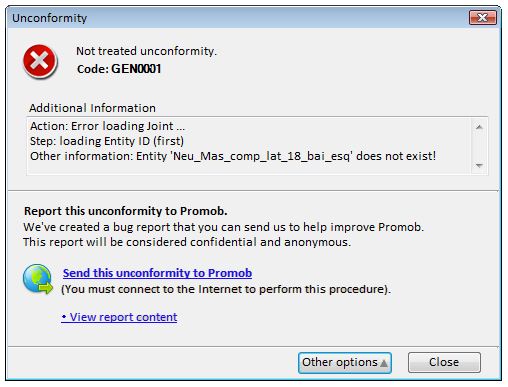The height and width of the screenshot is (387, 508).
Task: Click the globe icon with green arrow
Action: [38, 279]
